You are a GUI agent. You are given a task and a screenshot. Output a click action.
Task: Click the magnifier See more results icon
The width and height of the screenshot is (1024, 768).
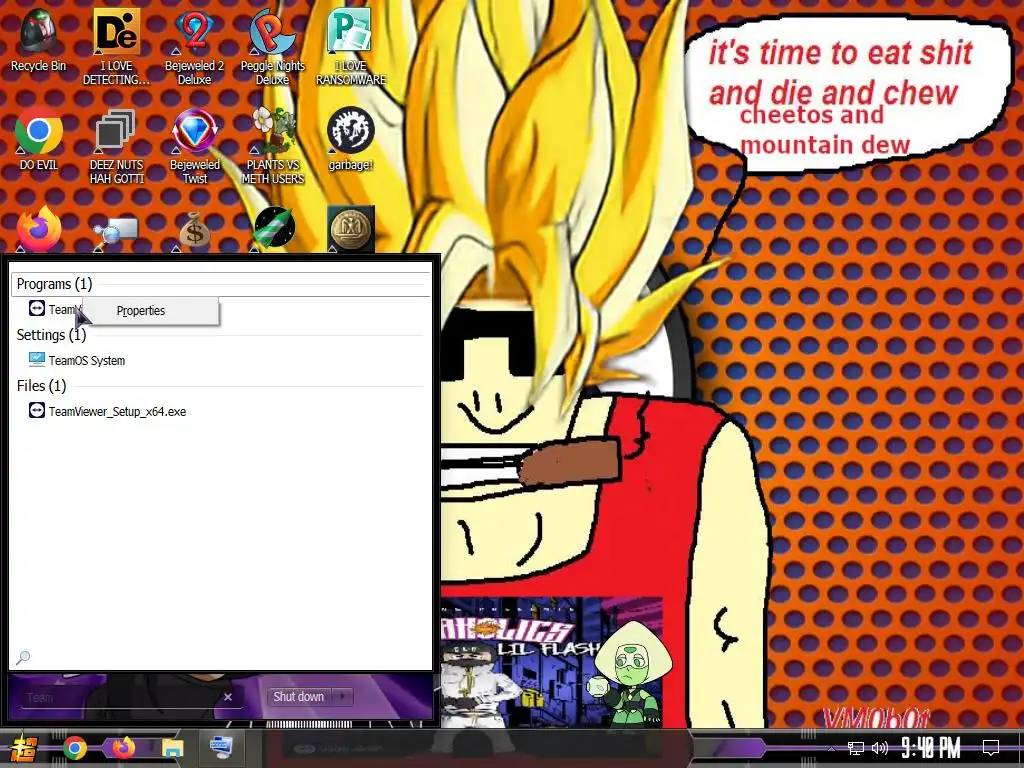(23, 657)
